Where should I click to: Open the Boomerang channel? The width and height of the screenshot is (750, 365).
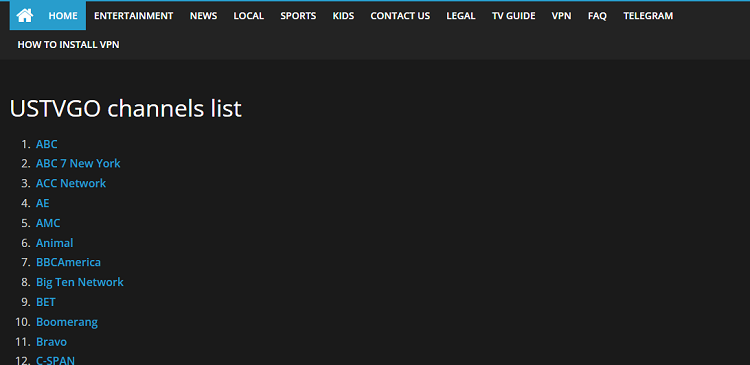point(67,322)
